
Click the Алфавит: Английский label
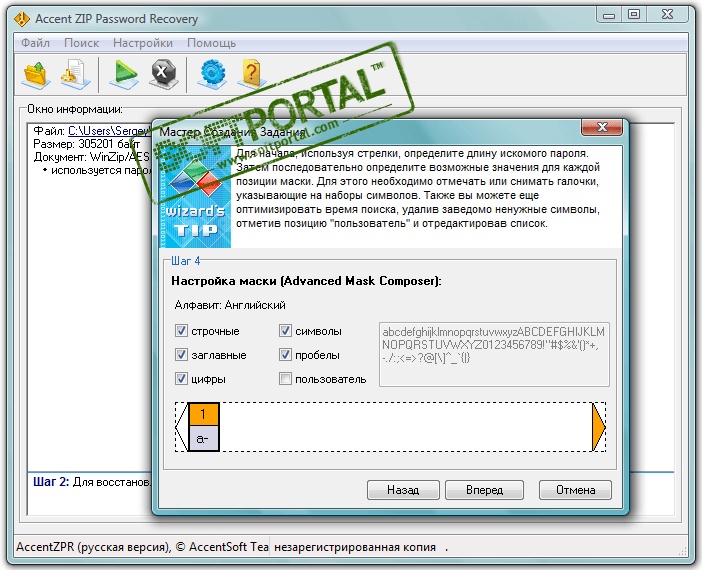point(230,305)
